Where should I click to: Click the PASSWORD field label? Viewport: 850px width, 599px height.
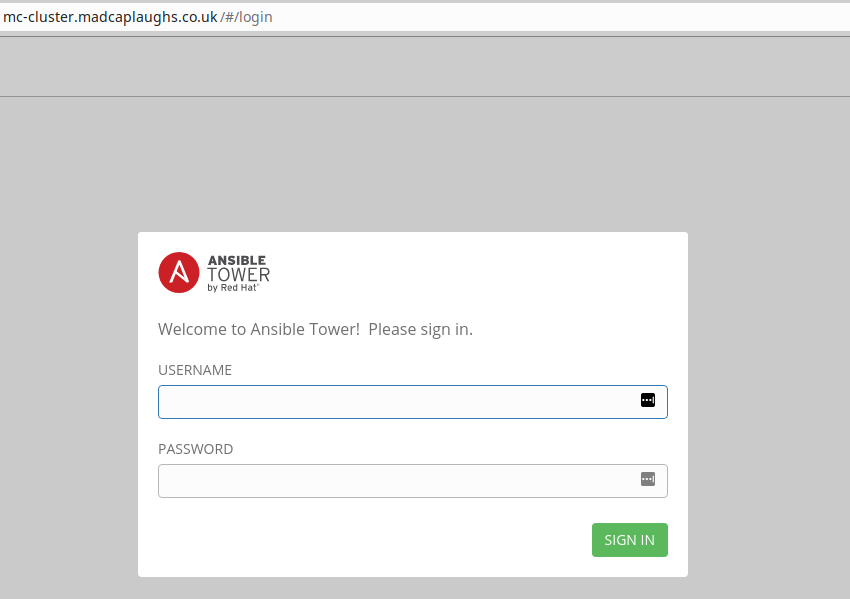point(196,449)
